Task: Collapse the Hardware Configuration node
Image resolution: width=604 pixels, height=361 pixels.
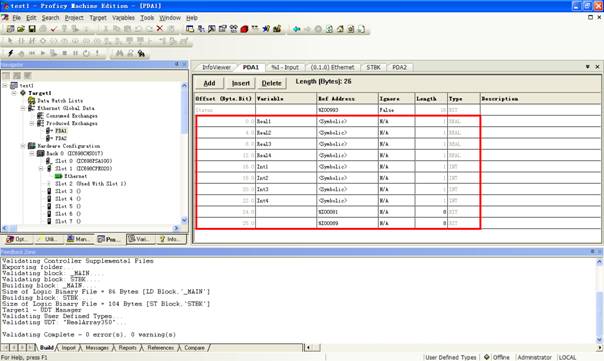Action: [x=23, y=146]
